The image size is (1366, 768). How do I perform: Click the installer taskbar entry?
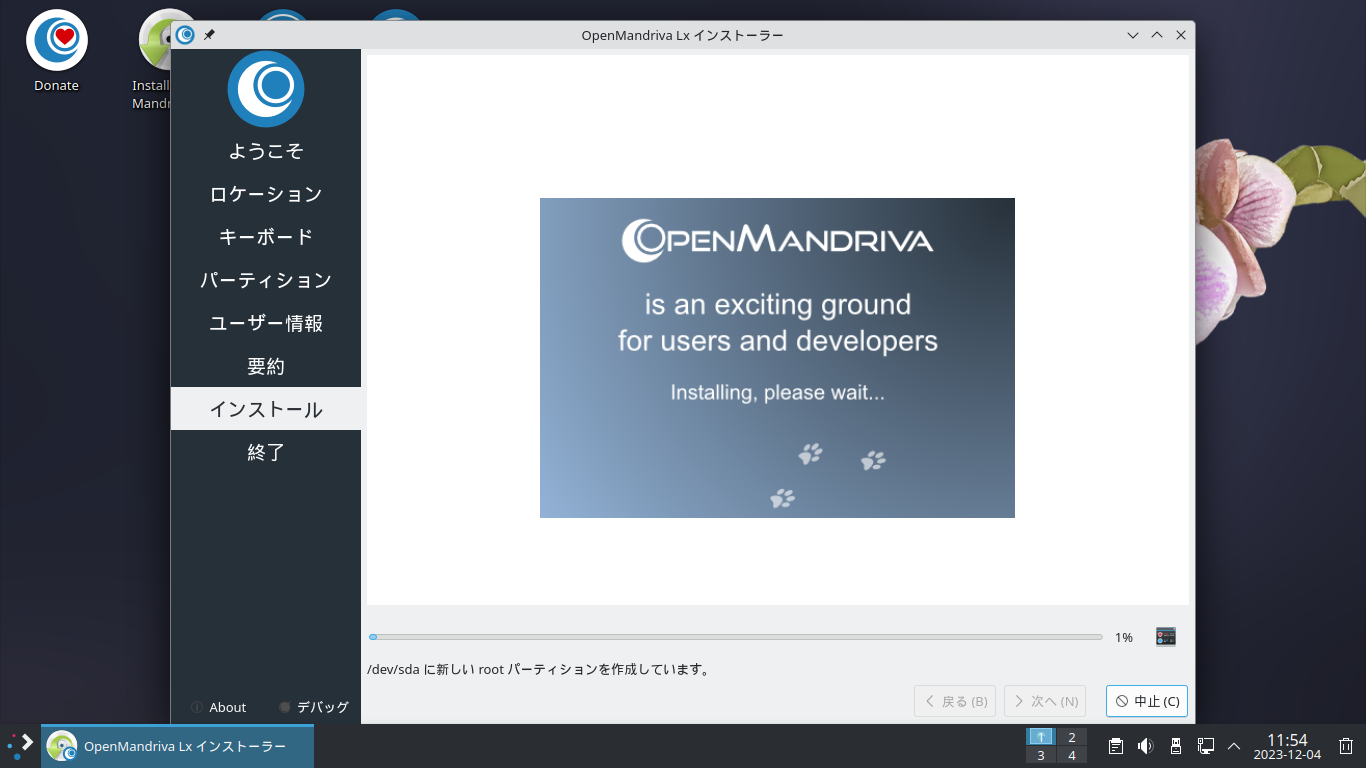click(177, 746)
